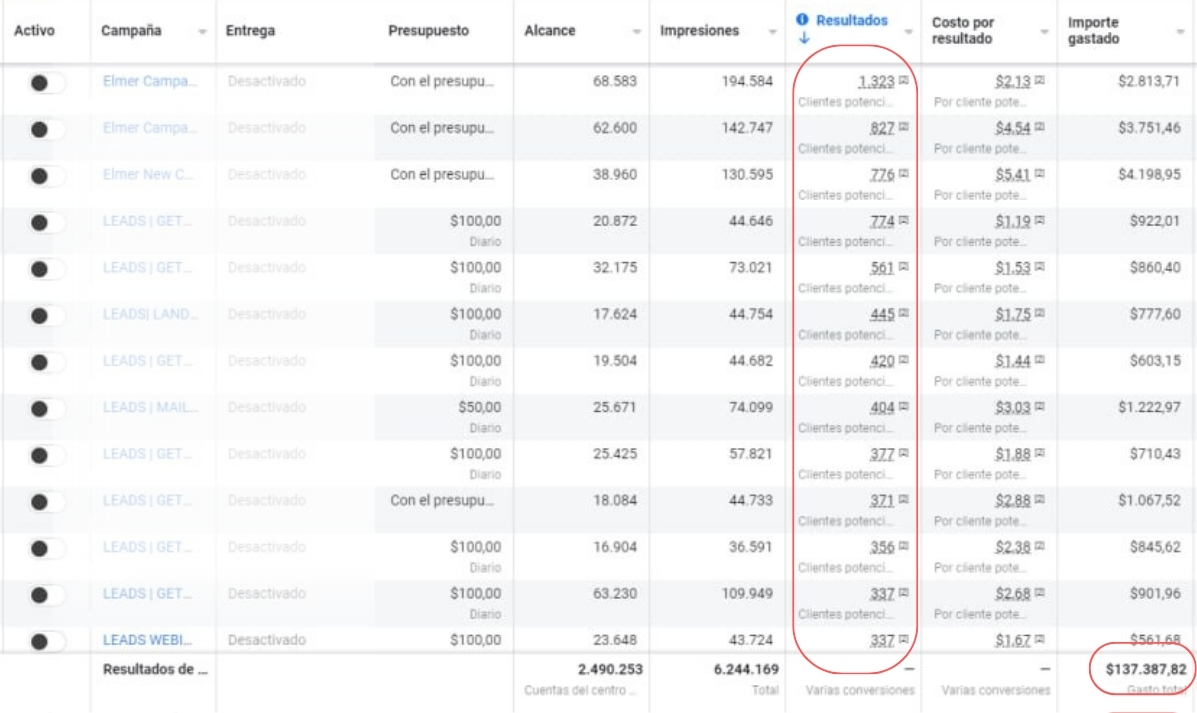1197x713 pixels.
Task: Click the info icon beside Resultados header
Action: pyautogui.click(x=803, y=20)
